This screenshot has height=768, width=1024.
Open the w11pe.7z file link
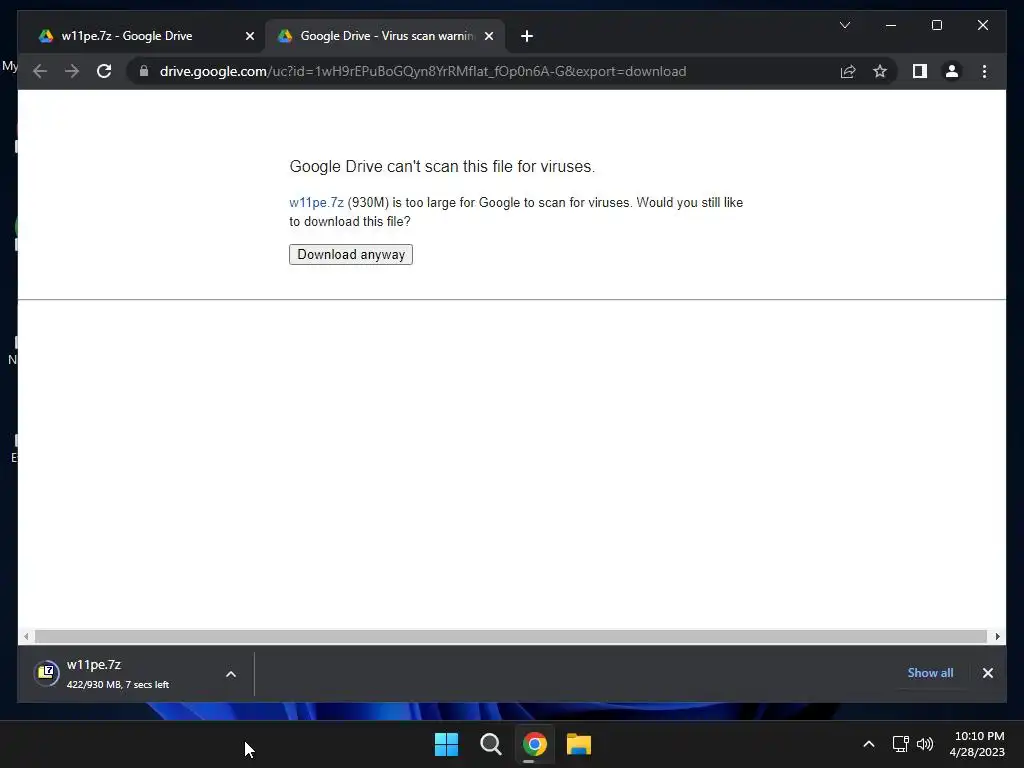coord(316,202)
